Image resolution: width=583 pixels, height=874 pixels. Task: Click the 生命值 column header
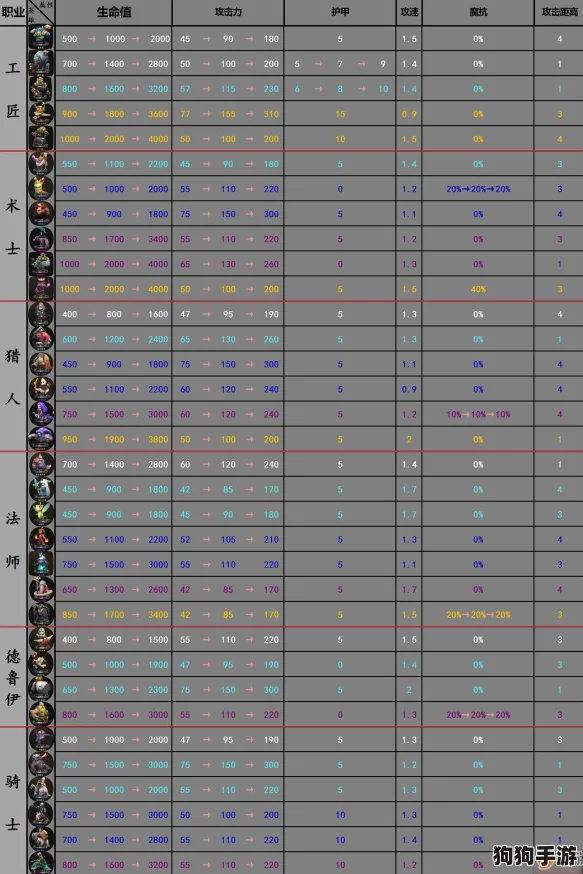pyautogui.click(x=114, y=12)
